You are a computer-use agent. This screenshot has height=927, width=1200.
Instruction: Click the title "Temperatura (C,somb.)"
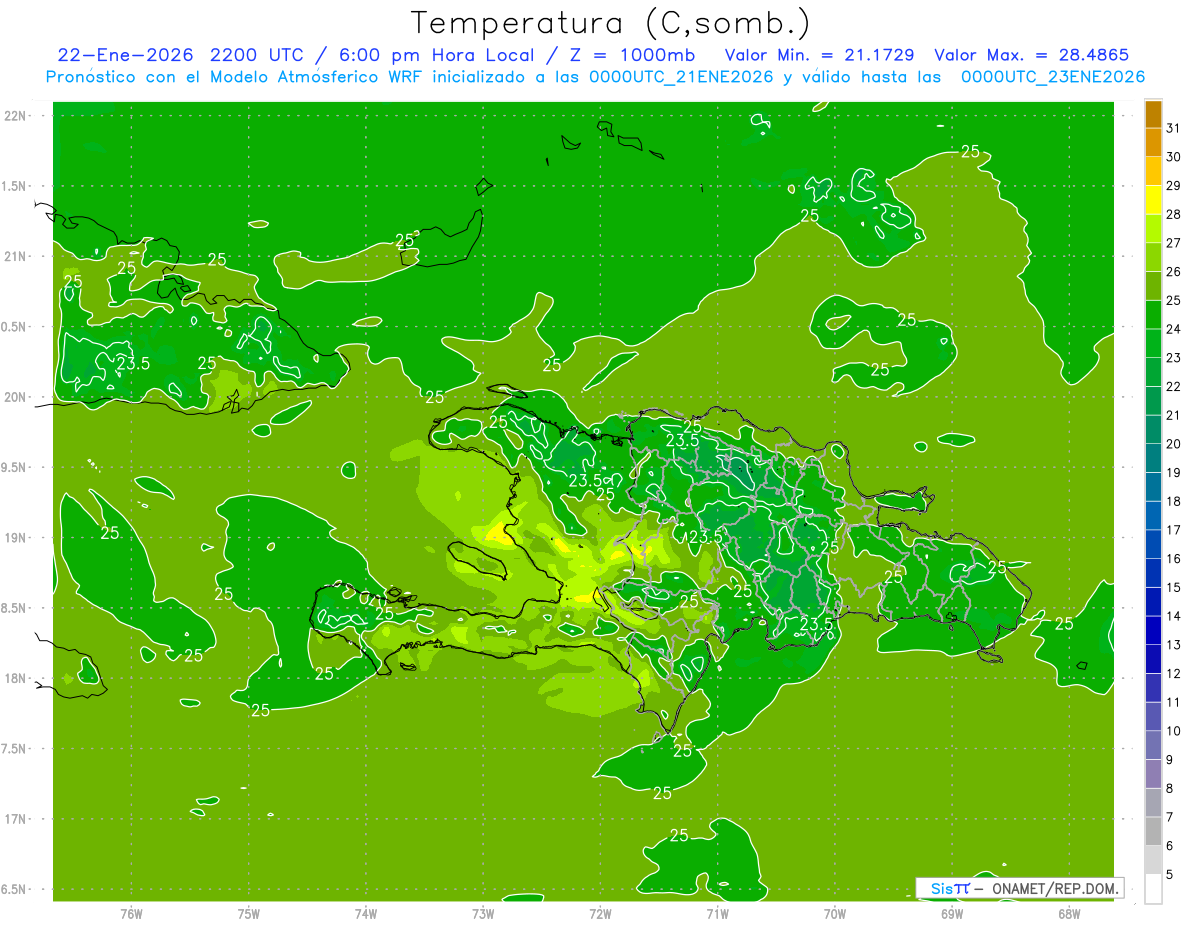click(610, 22)
